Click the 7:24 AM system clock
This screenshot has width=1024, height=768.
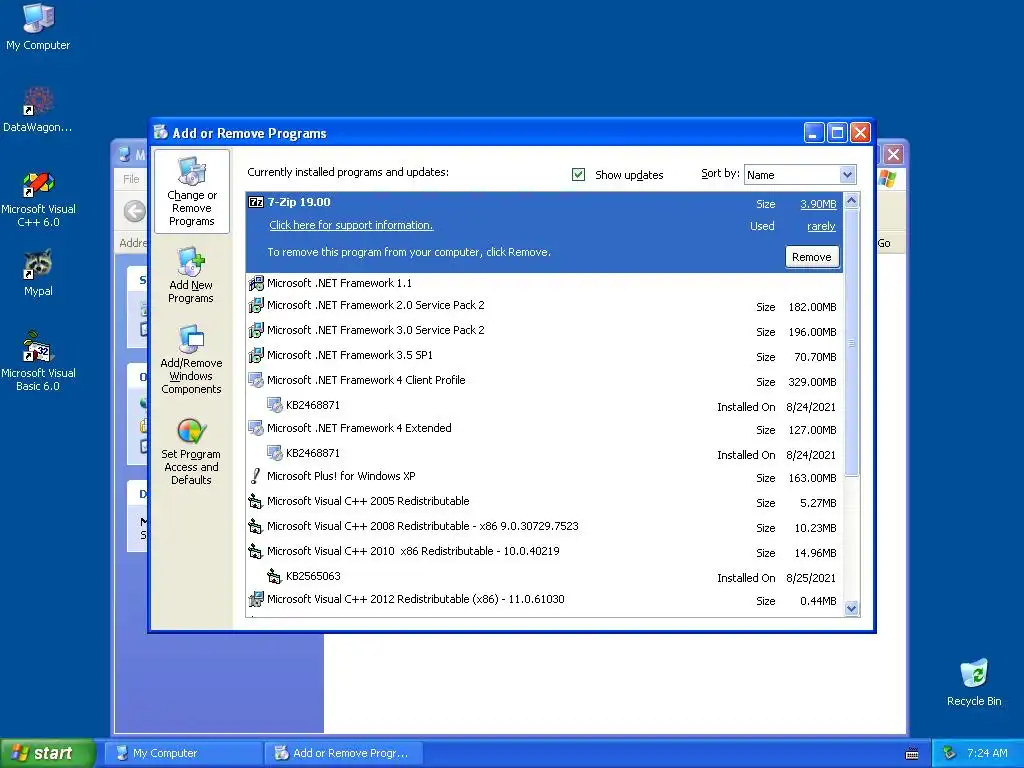[987, 753]
